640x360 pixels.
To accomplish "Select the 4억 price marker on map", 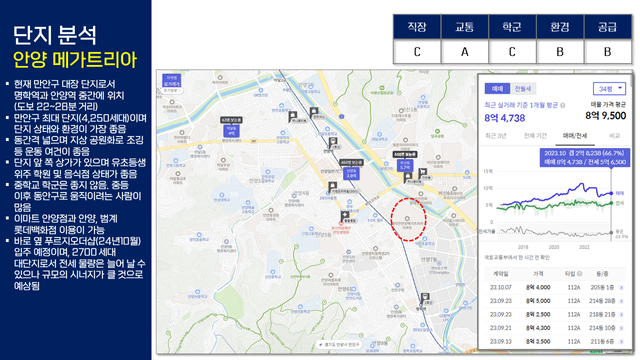I will pos(231,131).
